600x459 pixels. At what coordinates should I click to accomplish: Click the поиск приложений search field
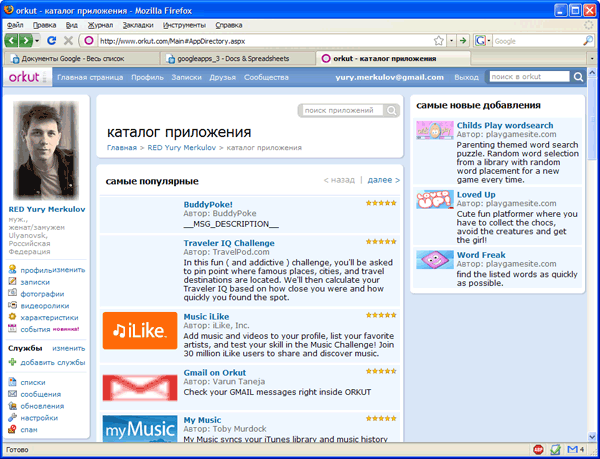[341, 111]
